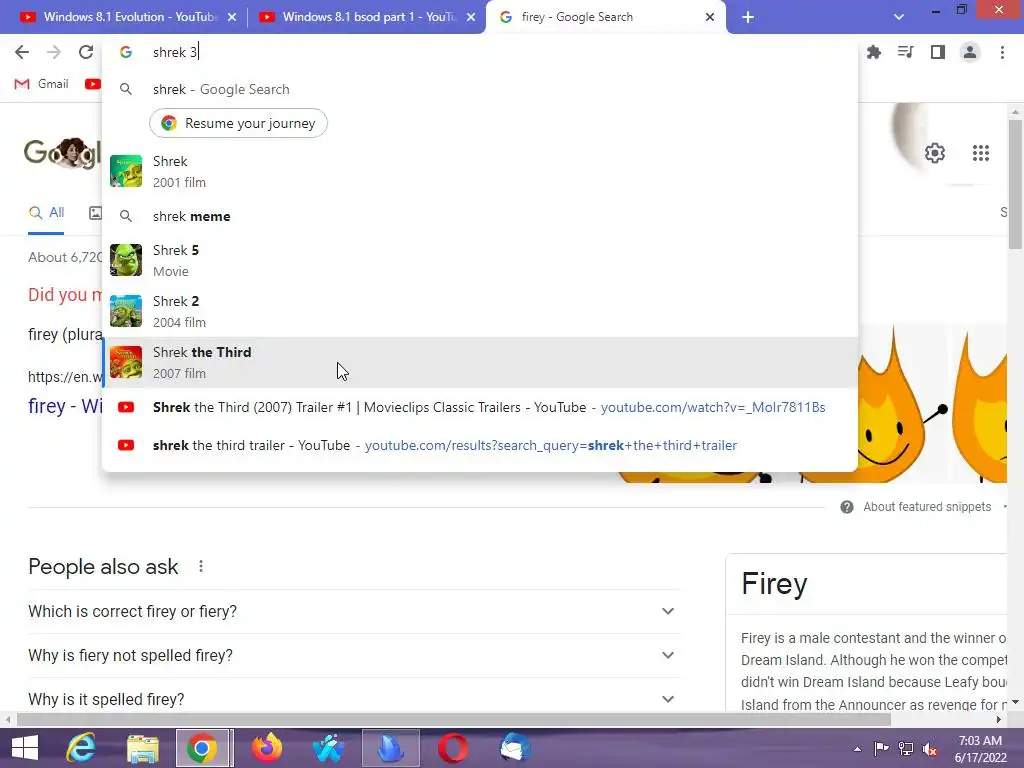Image resolution: width=1024 pixels, height=768 pixels.
Task: Select the Shrek 2001 film suggestion
Action: (480, 171)
